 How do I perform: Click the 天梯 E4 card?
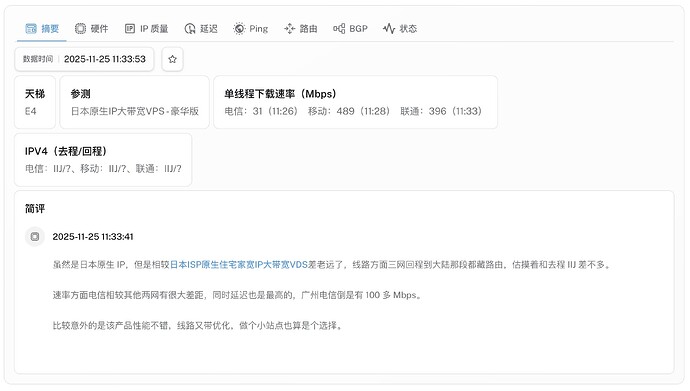[x=35, y=102]
